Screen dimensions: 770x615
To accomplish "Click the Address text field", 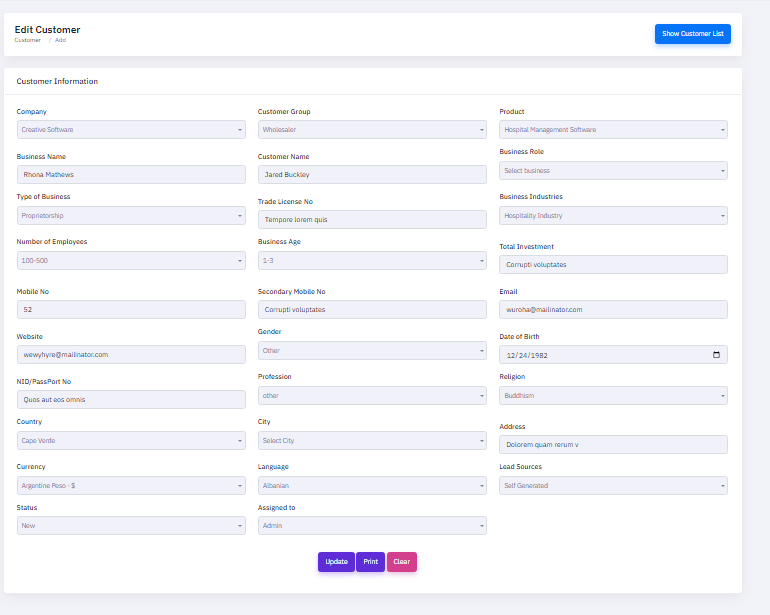I will pos(613,444).
